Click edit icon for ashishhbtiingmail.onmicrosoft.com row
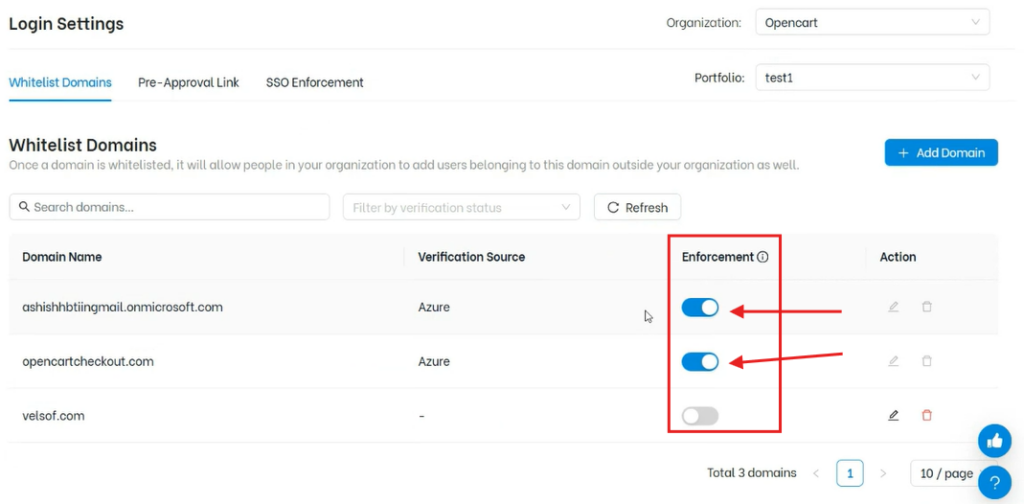 [x=893, y=307]
